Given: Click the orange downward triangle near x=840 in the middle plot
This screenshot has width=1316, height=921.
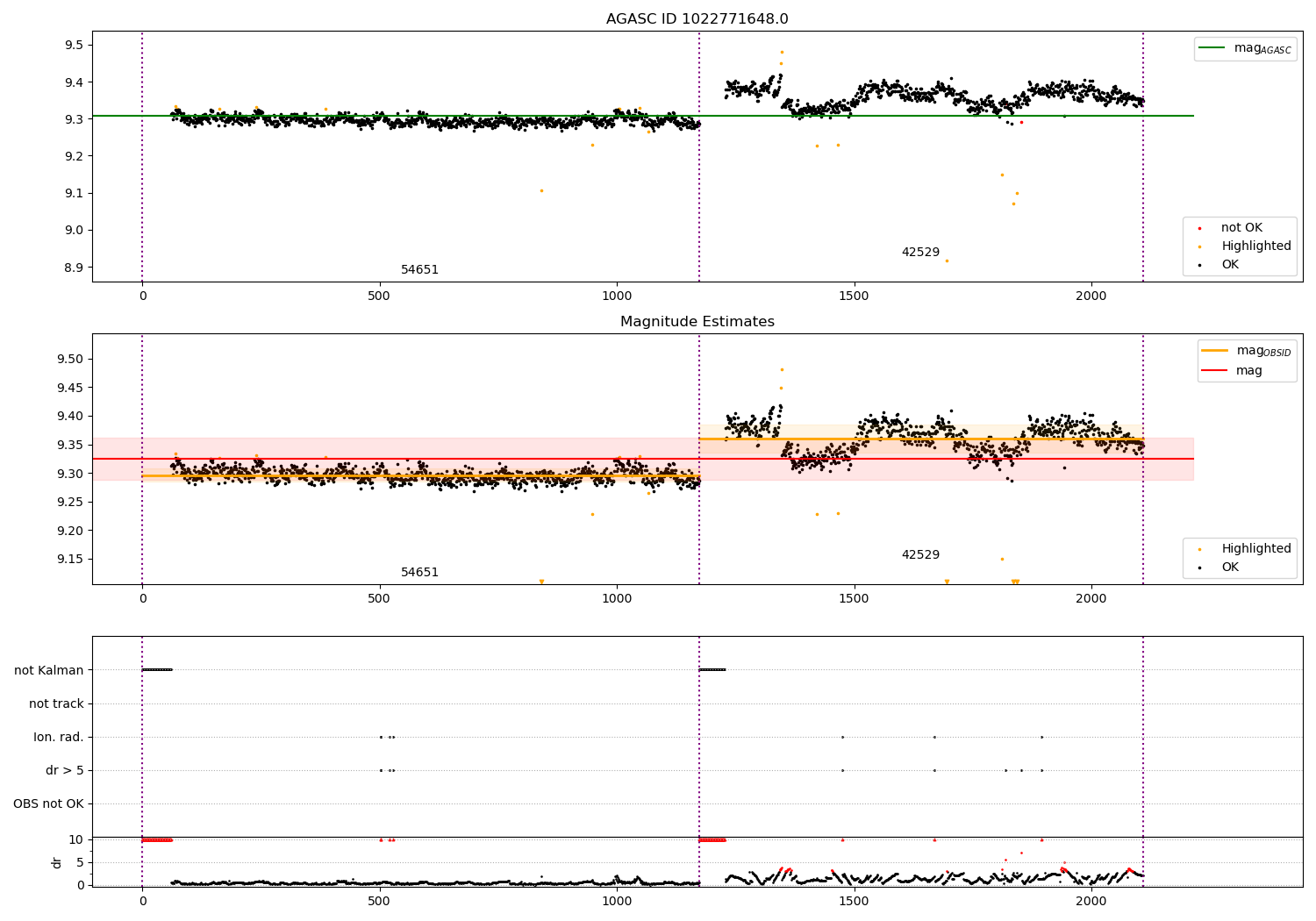Looking at the screenshot, I should tap(541, 582).
